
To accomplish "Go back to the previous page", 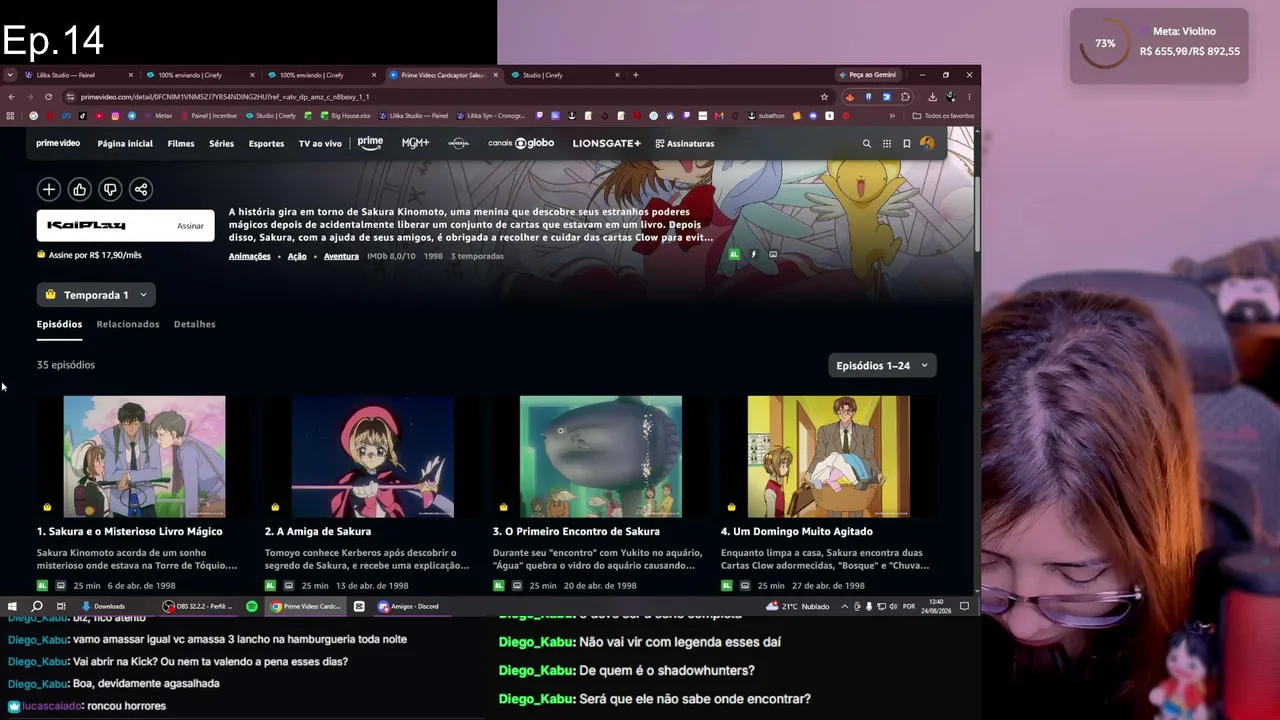I will (x=11, y=97).
